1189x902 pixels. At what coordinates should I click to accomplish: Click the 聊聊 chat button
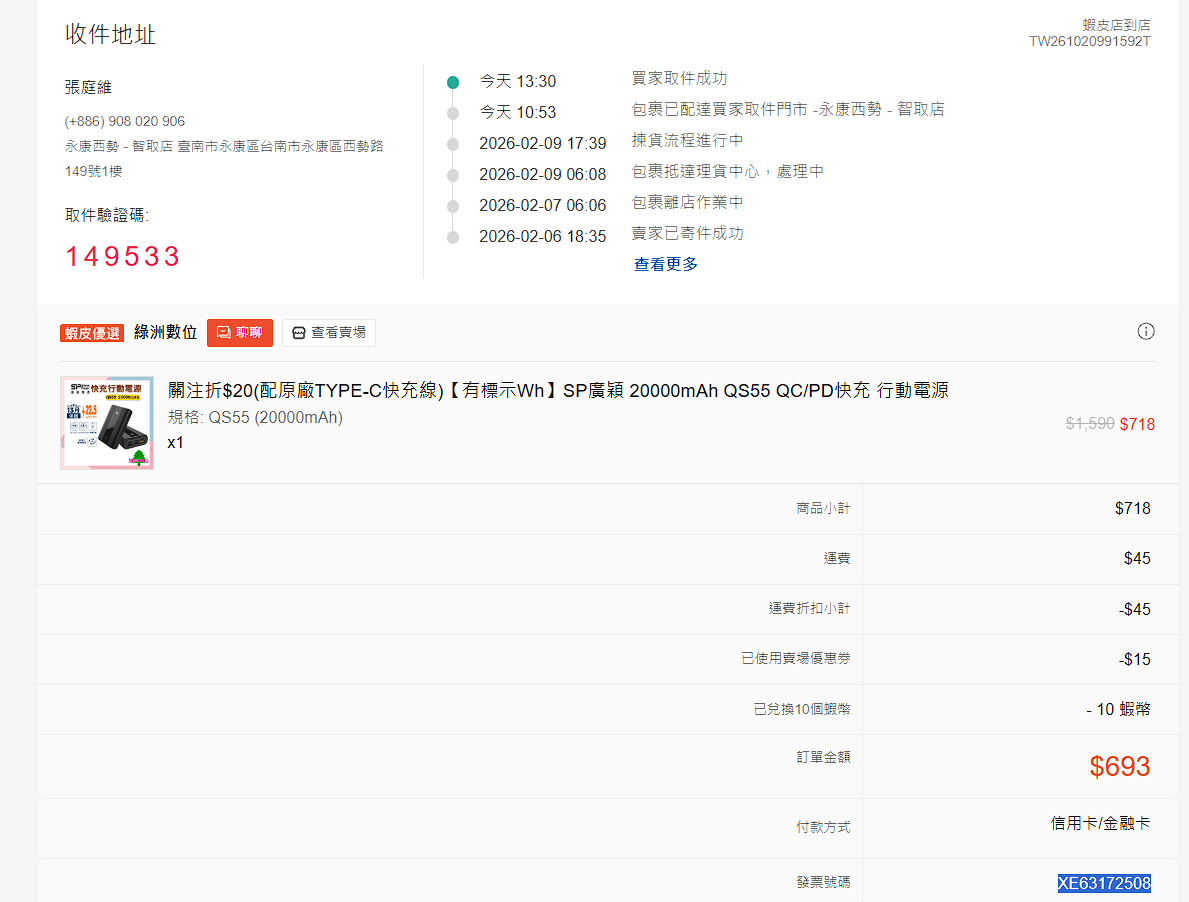point(240,333)
